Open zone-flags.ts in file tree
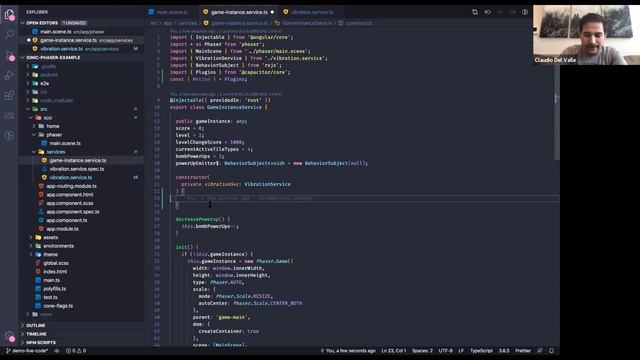Image resolution: width=640 pixels, height=360 pixels. pos(58,306)
